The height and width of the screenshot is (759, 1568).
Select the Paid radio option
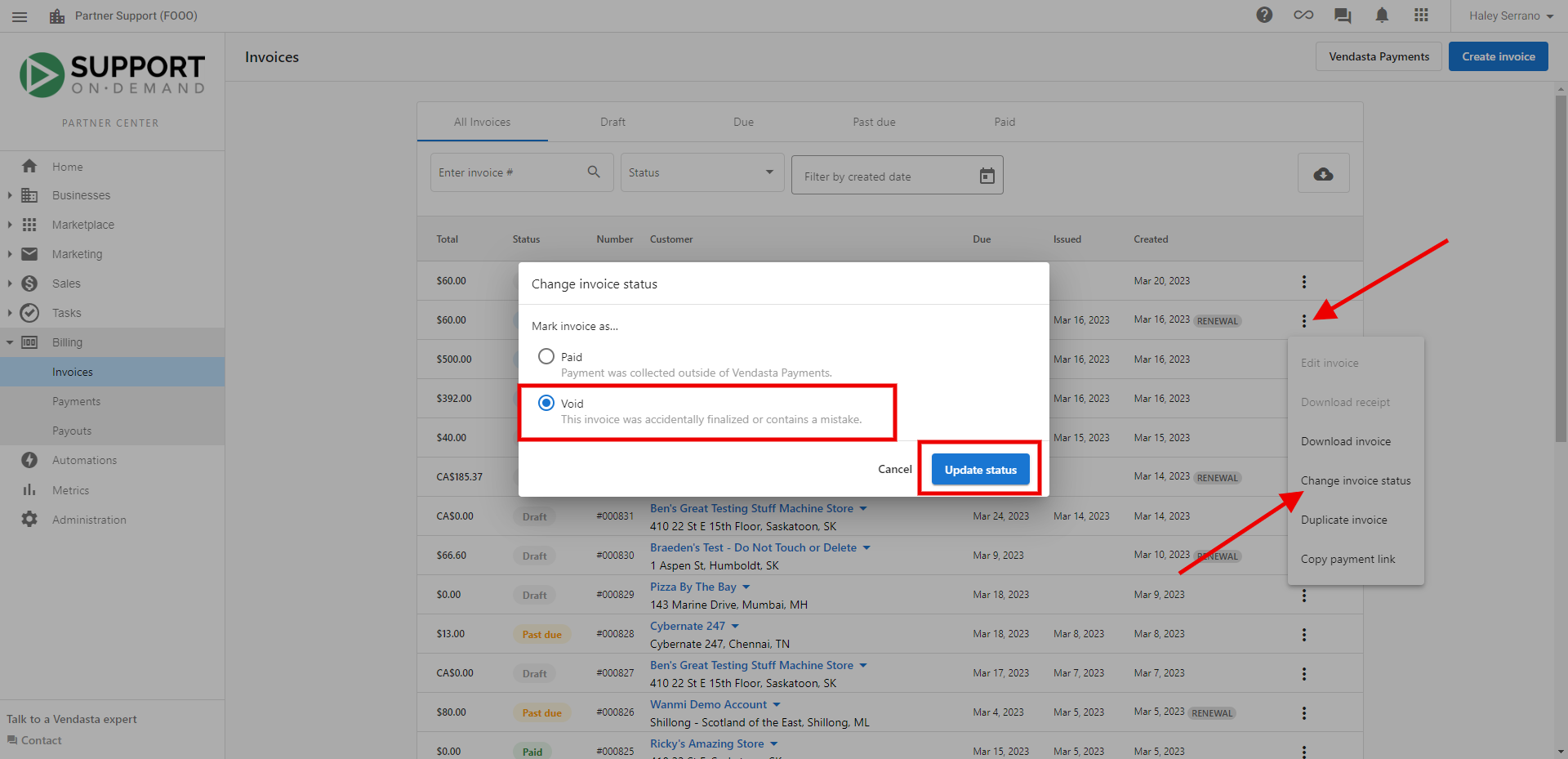pyautogui.click(x=546, y=356)
